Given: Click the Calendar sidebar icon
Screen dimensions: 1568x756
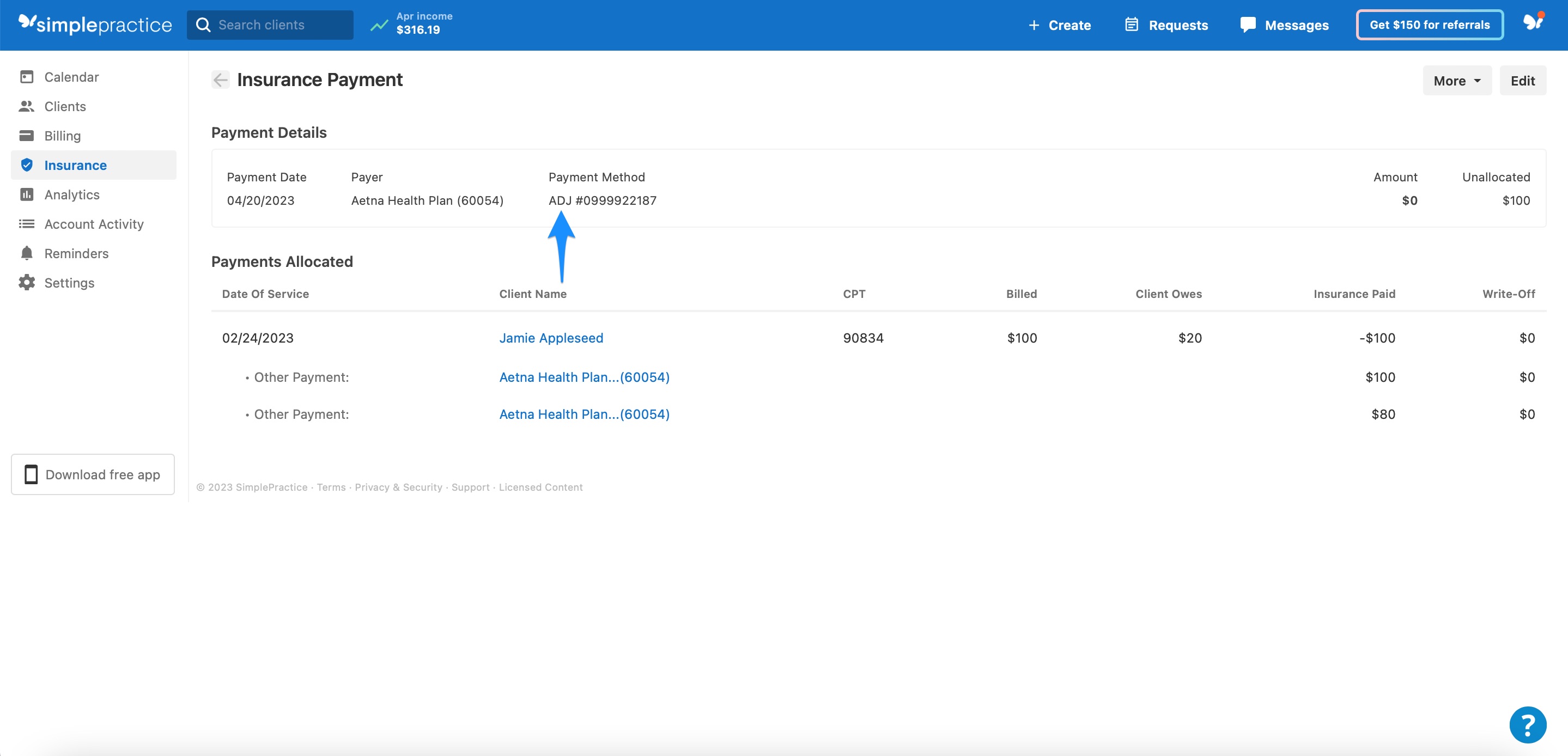Looking at the screenshot, I should click(x=27, y=77).
